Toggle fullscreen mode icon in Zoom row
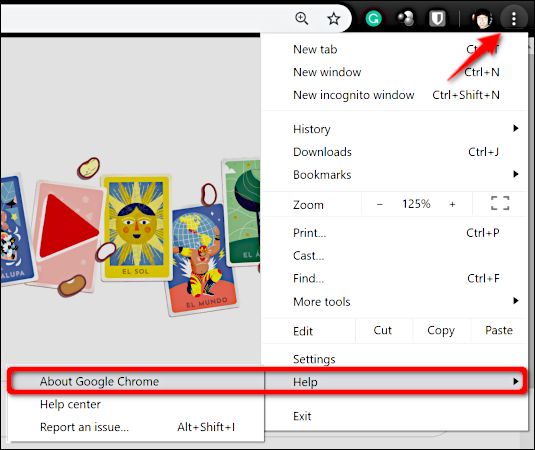Viewport: 535px width, 450px height. tap(500, 203)
